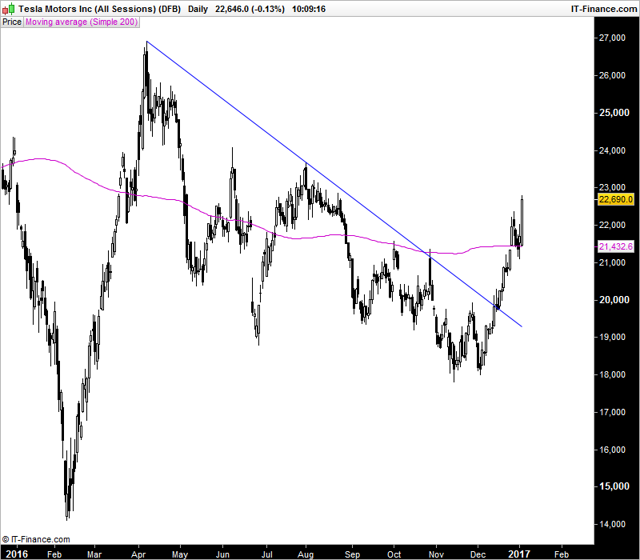
Task: Click the candlestick chart icon beside the title
Action: [x=9, y=8]
